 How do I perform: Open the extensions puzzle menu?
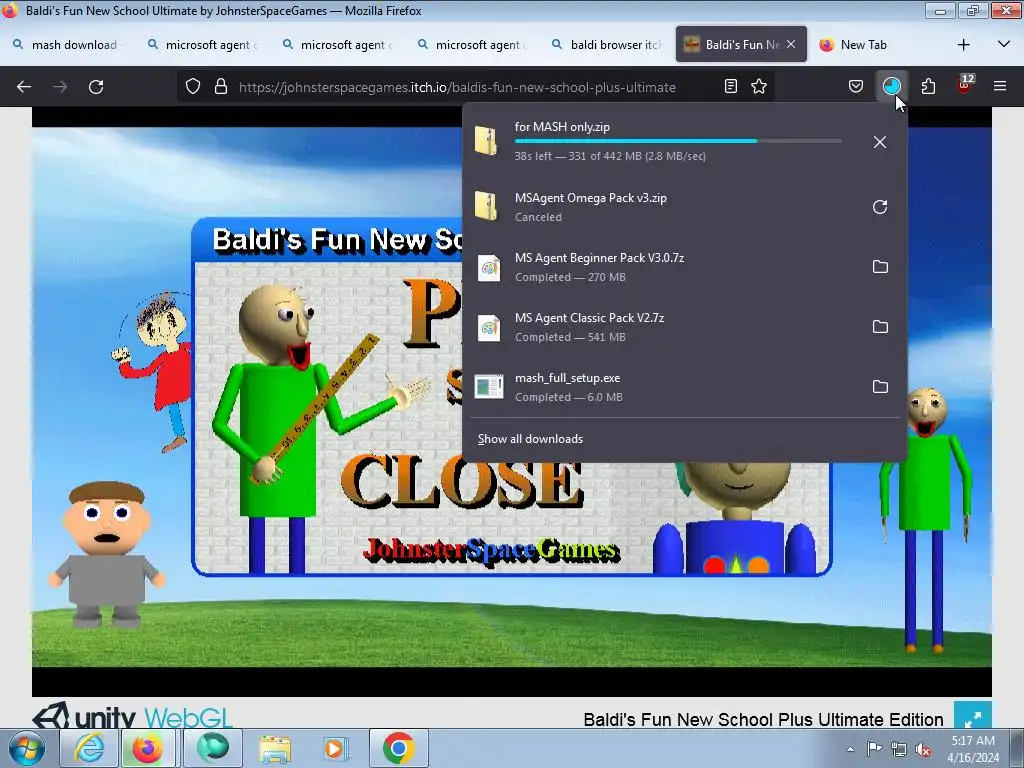click(928, 86)
